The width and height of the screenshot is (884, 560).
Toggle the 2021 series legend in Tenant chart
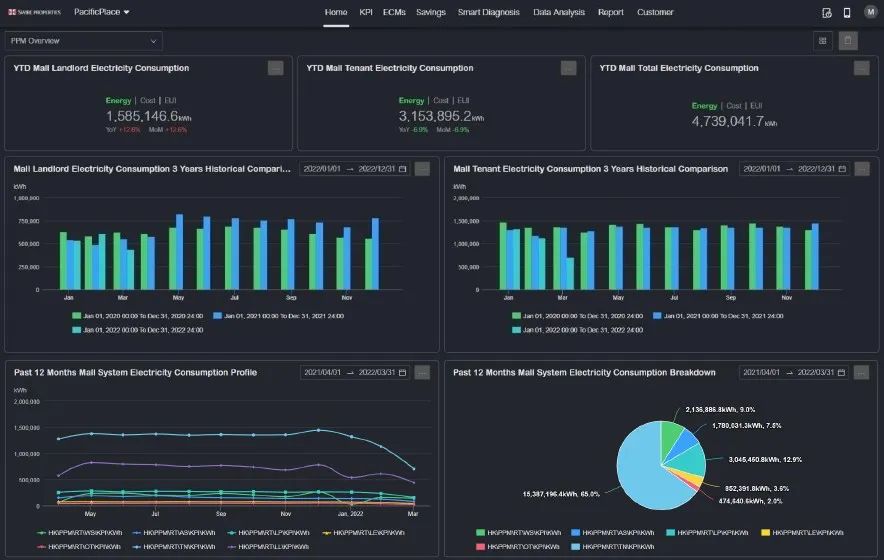pyautogui.click(x=718, y=316)
